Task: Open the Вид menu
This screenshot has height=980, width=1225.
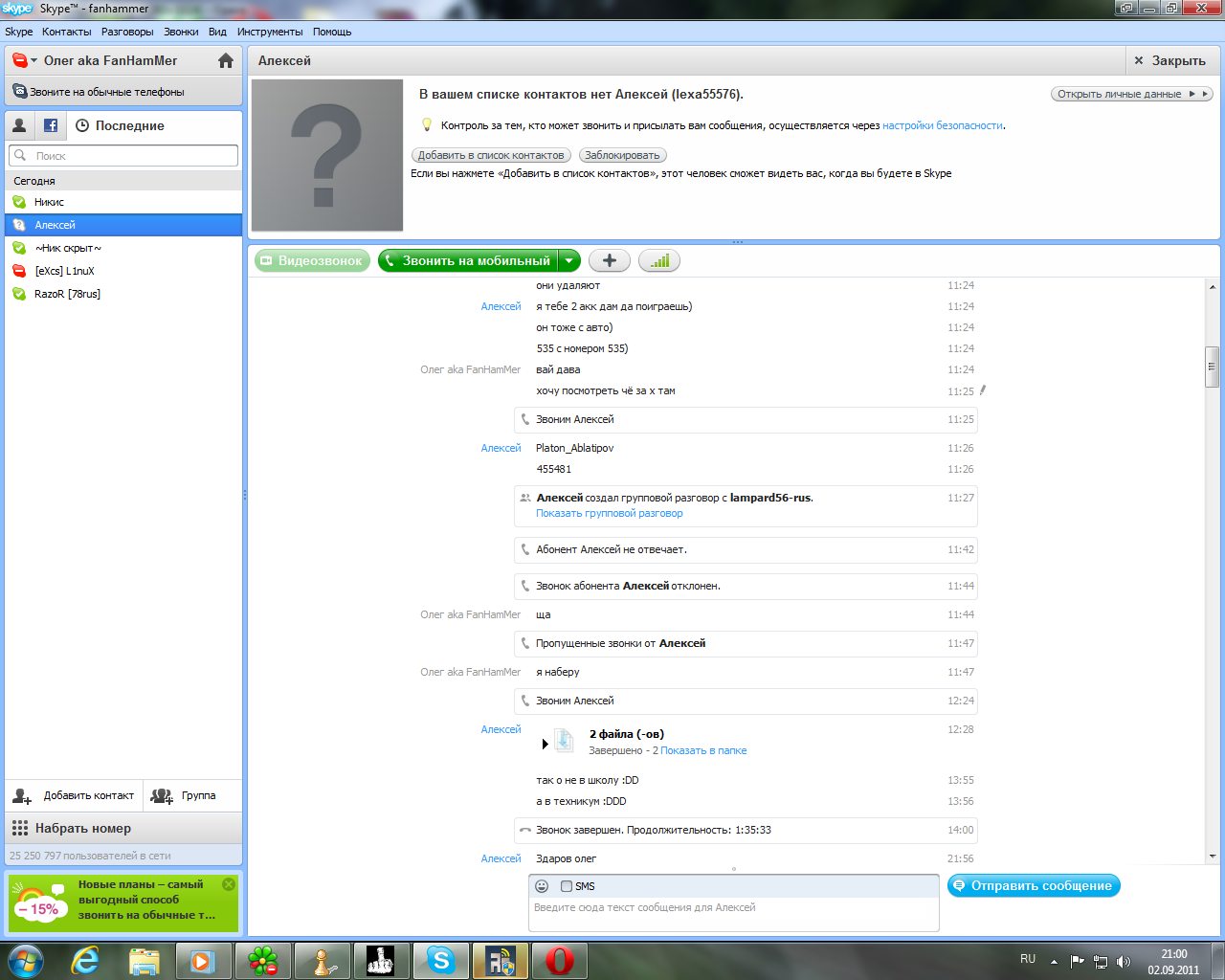Action: [x=218, y=32]
